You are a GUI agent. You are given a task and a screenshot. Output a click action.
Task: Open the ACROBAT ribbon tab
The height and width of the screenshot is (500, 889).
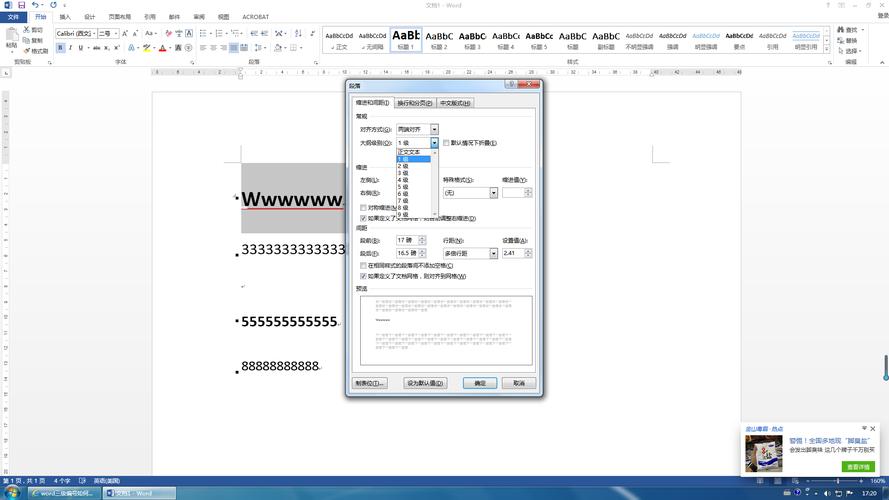point(256,17)
